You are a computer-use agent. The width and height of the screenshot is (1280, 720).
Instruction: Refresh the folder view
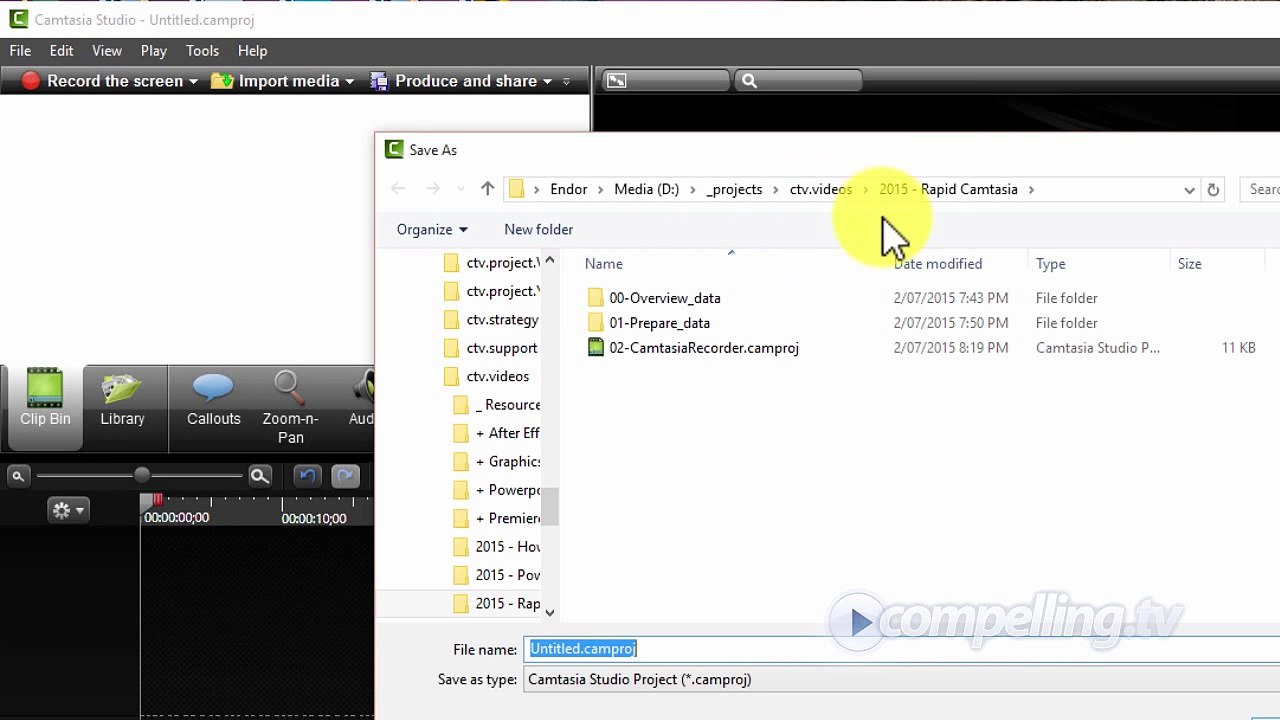click(x=1213, y=190)
